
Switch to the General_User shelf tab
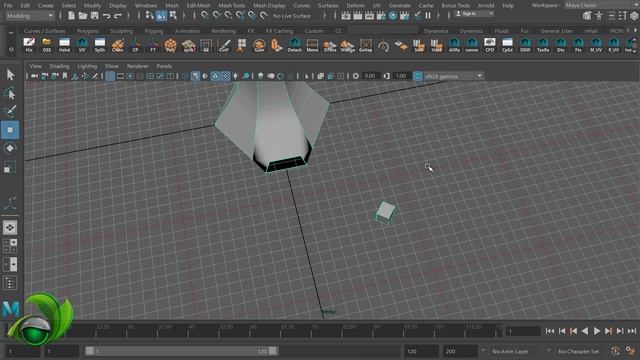pyautogui.click(x=557, y=31)
